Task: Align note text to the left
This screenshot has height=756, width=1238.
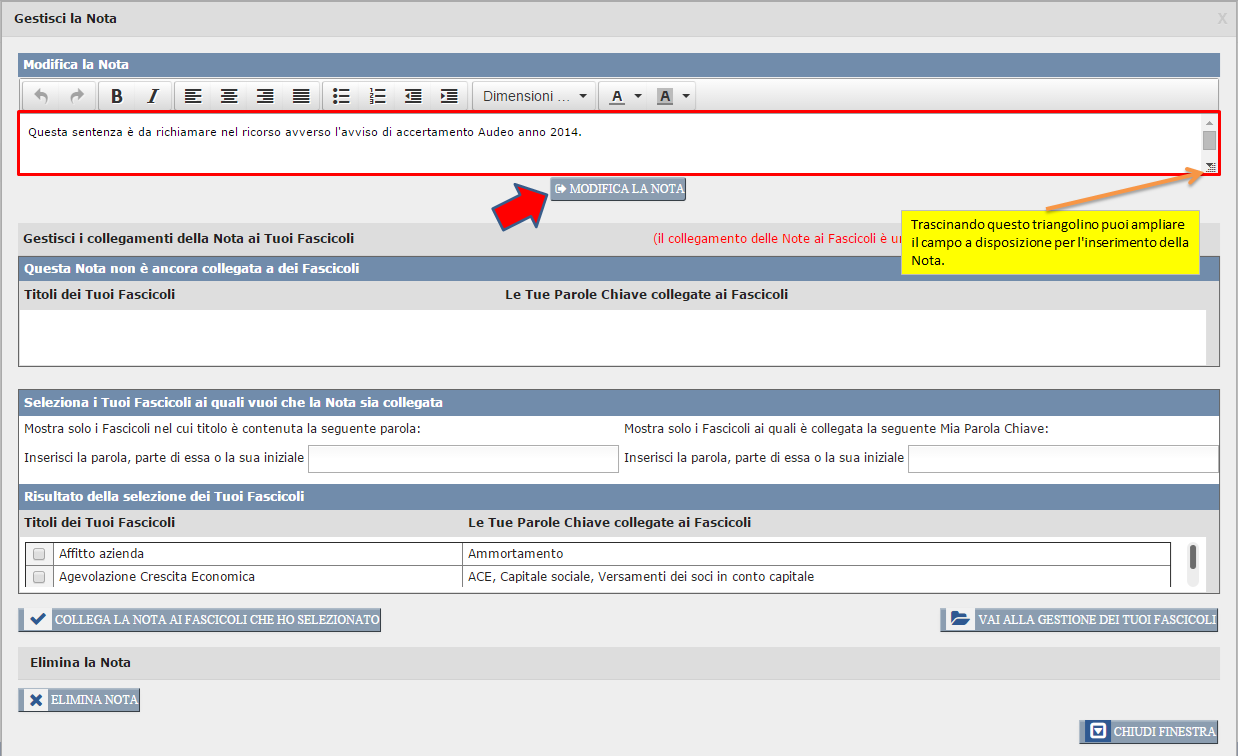Action: 193,96
